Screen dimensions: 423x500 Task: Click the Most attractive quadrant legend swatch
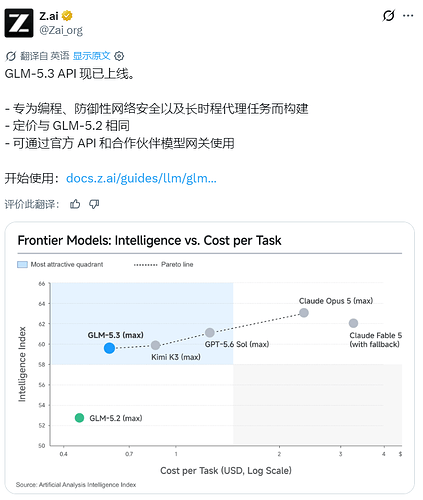22,265
